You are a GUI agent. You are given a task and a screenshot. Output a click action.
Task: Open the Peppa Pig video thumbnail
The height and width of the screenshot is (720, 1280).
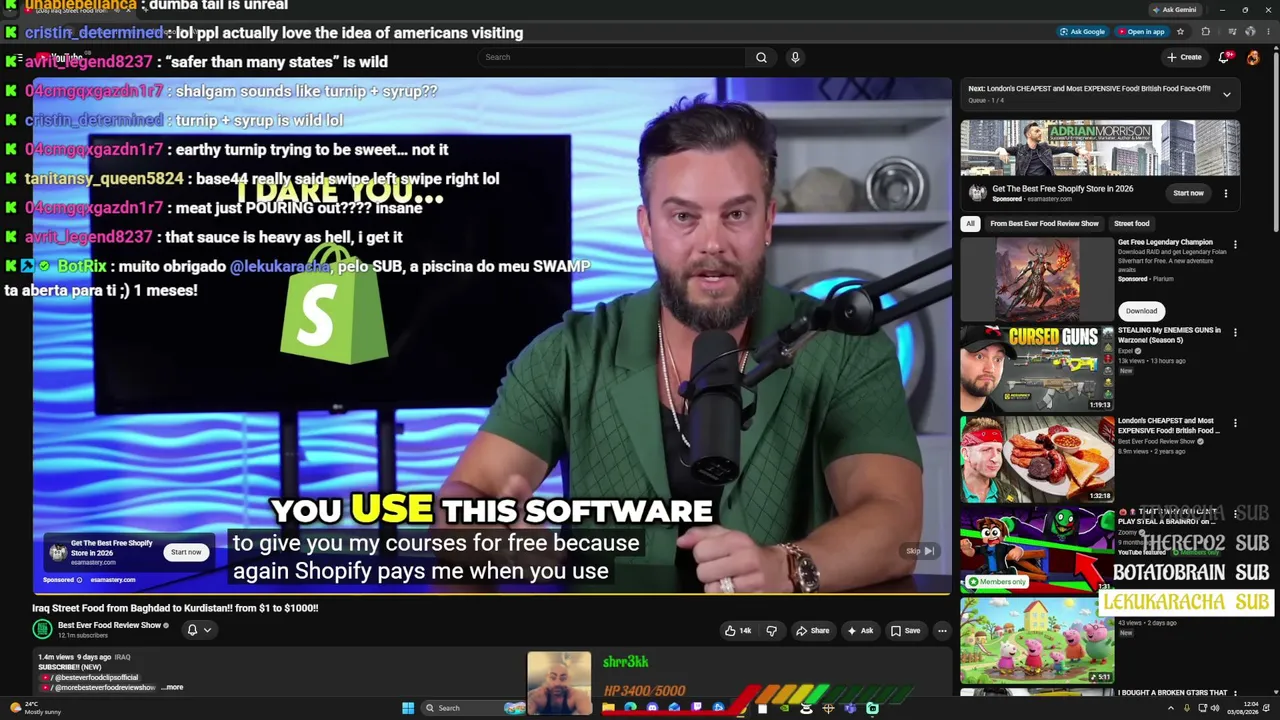pyautogui.click(x=1037, y=640)
